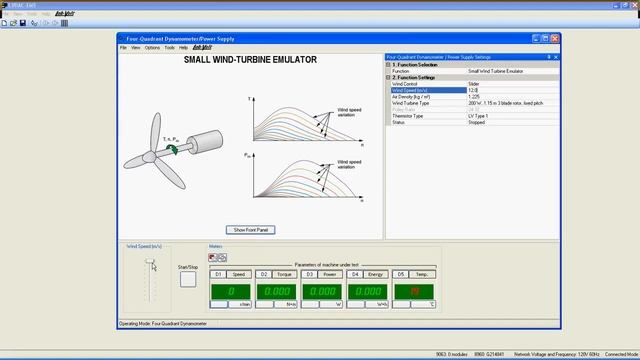This screenshot has width=640, height=360.
Task: Click the Temp. meter °C unit button
Action: click(423, 304)
